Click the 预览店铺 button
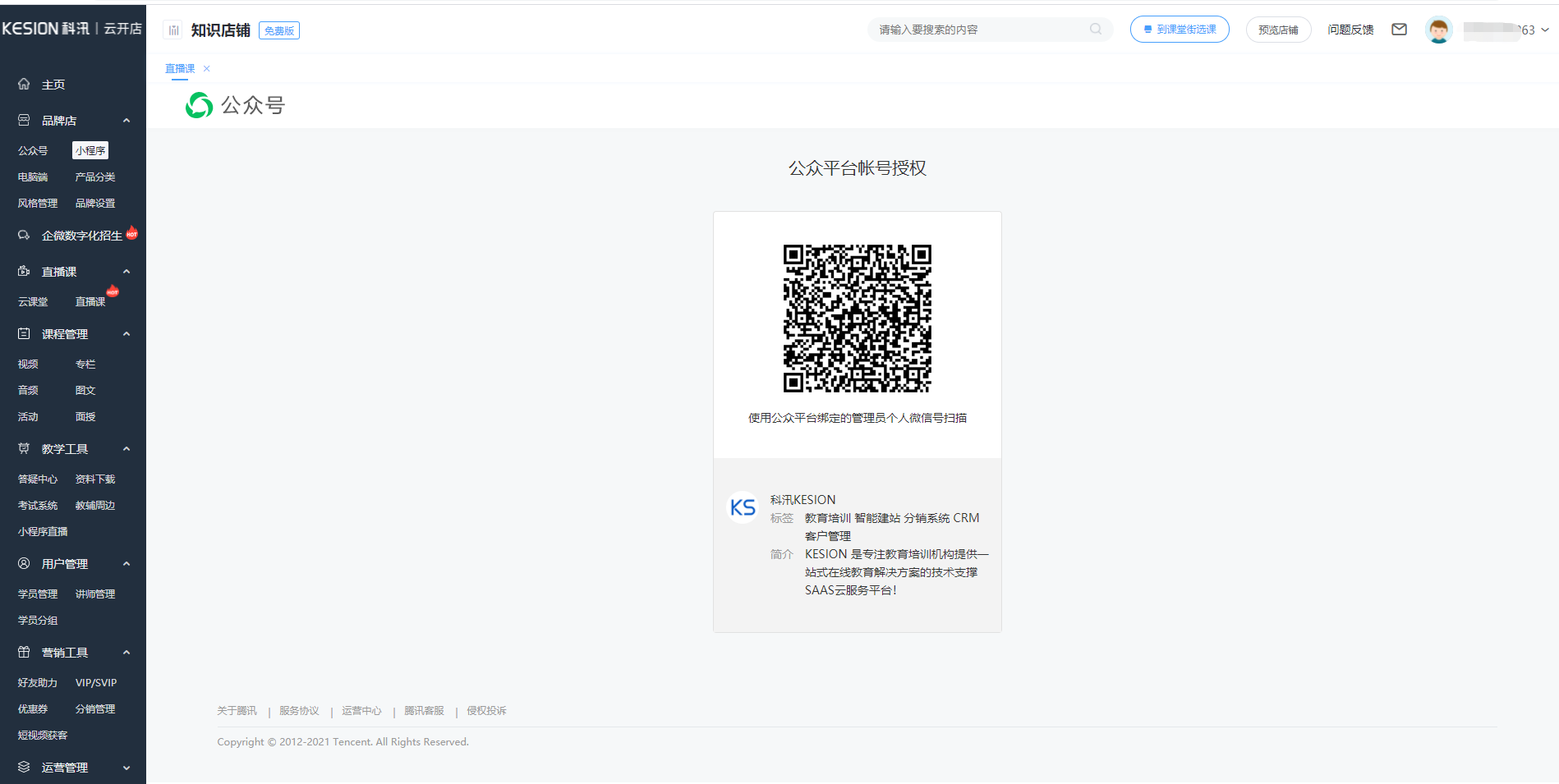 (1278, 30)
